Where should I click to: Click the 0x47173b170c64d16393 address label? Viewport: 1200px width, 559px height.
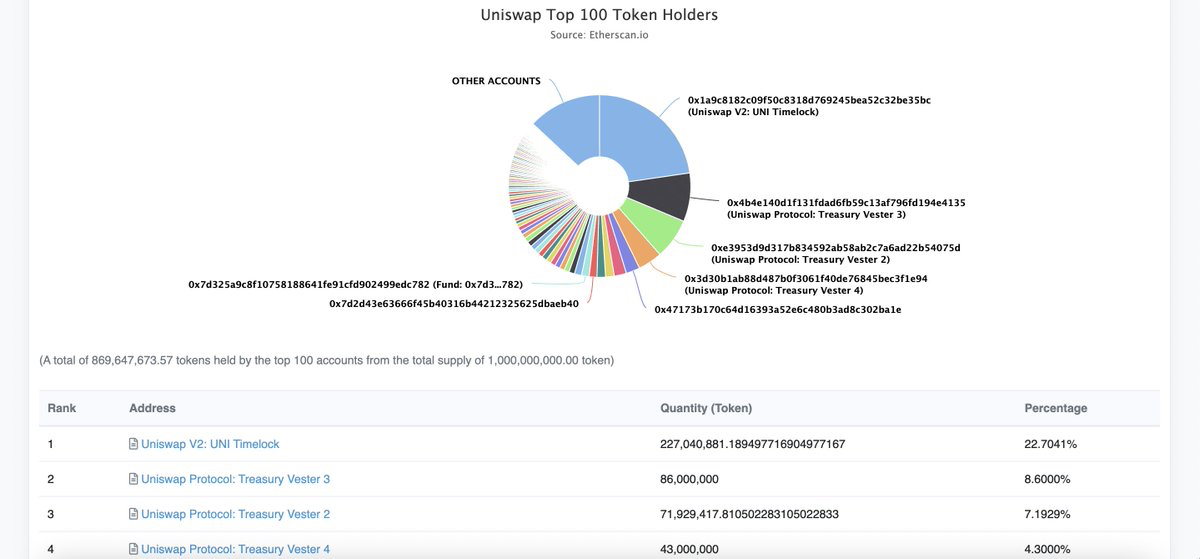pos(778,310)
